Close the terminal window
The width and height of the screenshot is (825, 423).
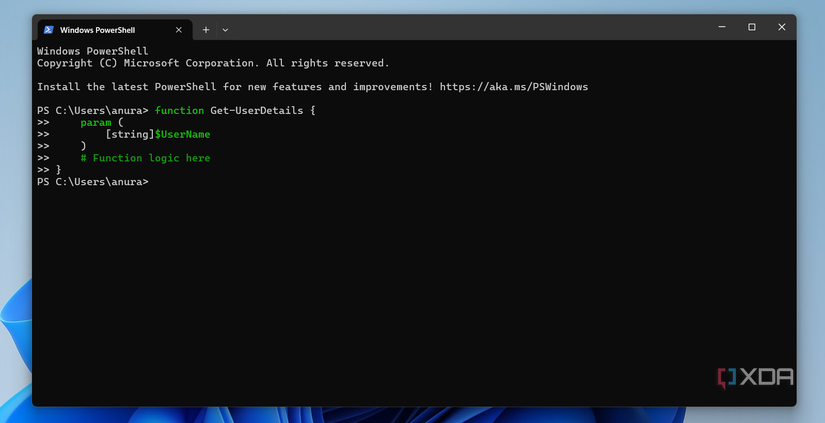tap(781, 27)
